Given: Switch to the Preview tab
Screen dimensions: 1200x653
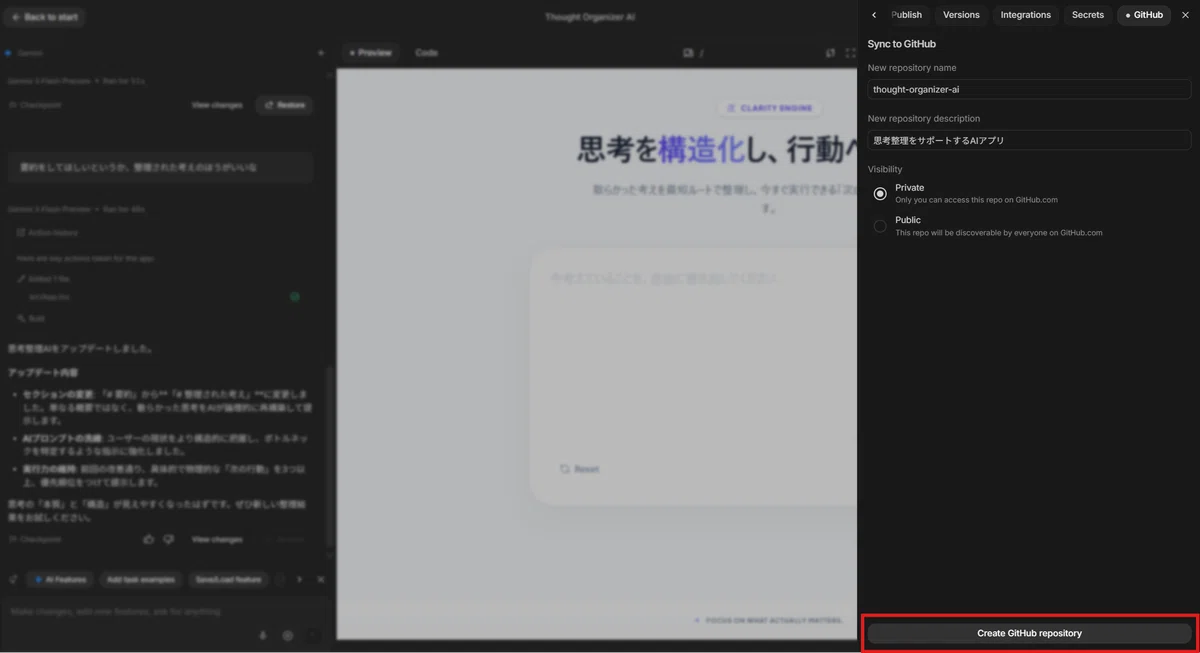Looking at the screenshot, I should tap(370, 52).
